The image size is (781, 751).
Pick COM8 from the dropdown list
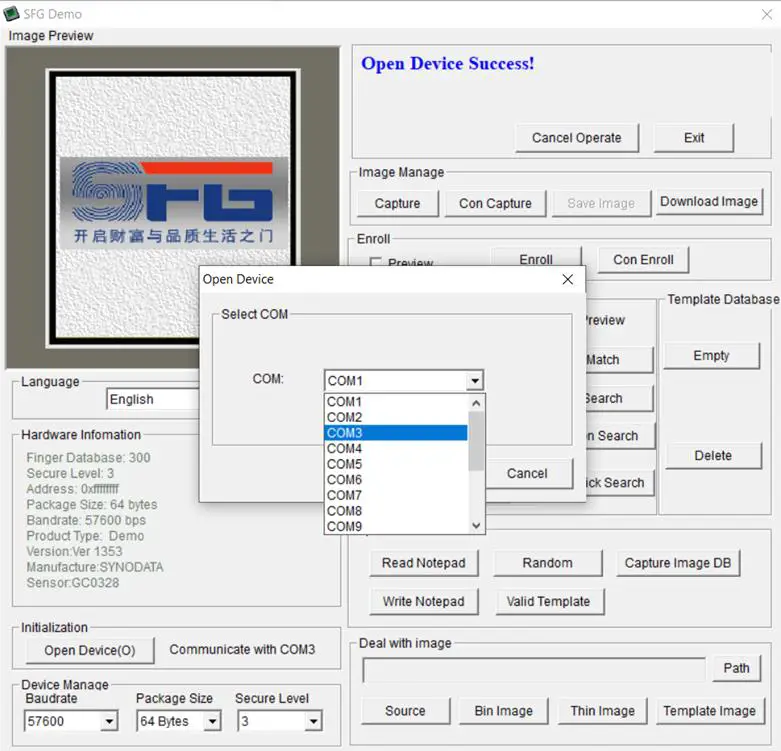pyautogui.click(x=395, y=511)
